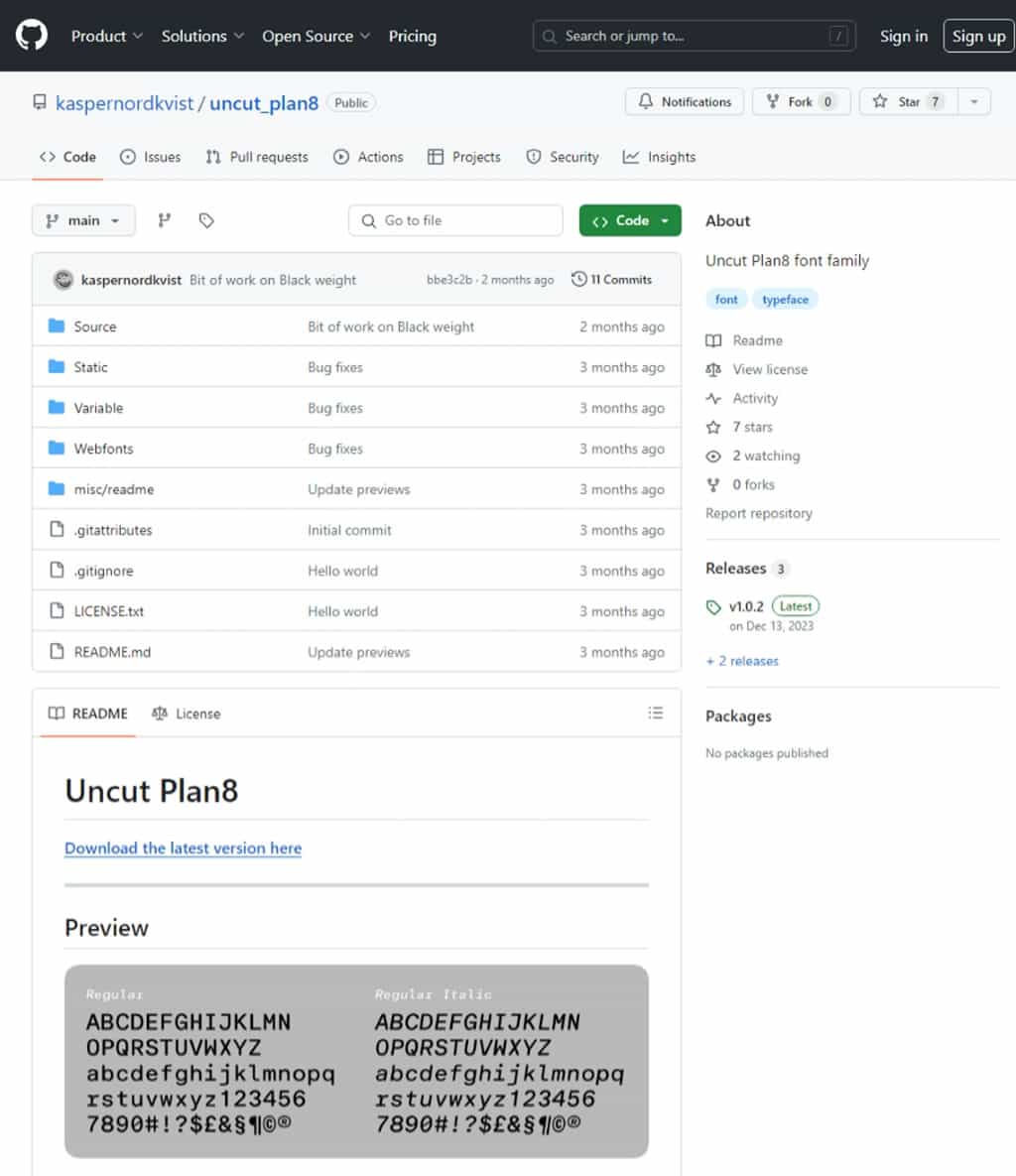Image resolution: width=1016 pixels, height=1176 pixels.
Task: Open the misc/readme folder icon
Action: (x=57, y=488)
